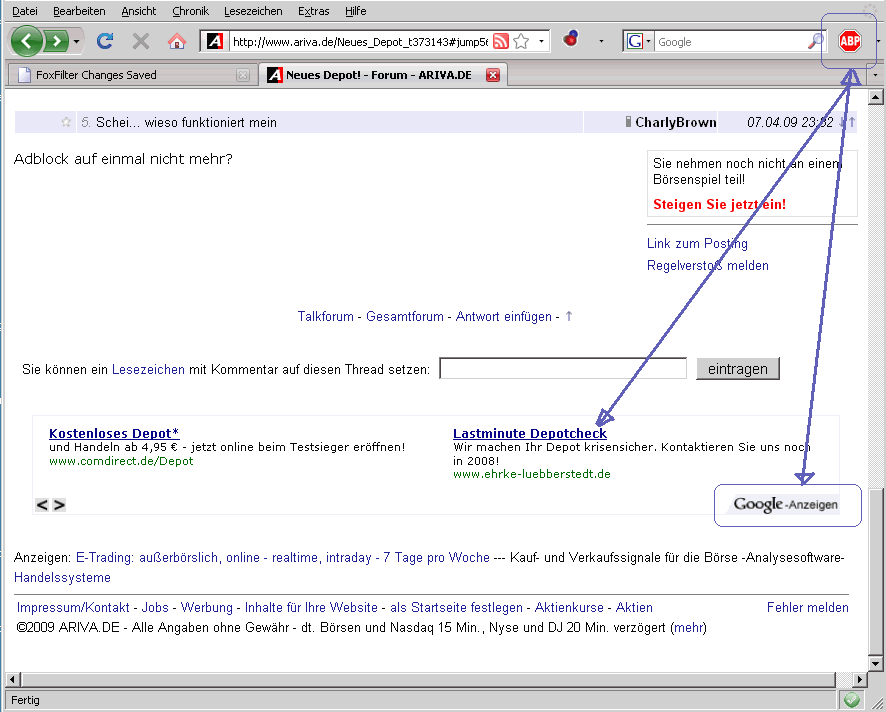Screen dimensions: 886x712
Task: Click the stop loading icon
Action: (141, 41)
